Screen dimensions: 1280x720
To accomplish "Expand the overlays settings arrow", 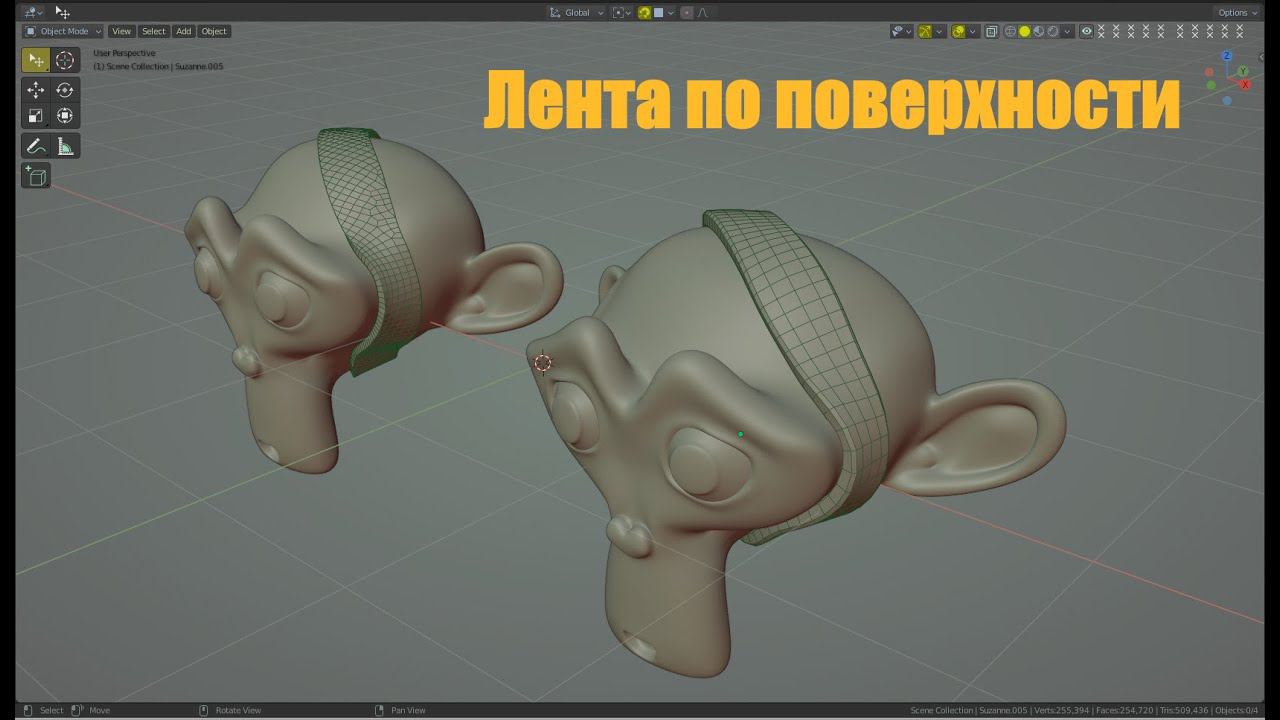I will [x=972, y=31].
